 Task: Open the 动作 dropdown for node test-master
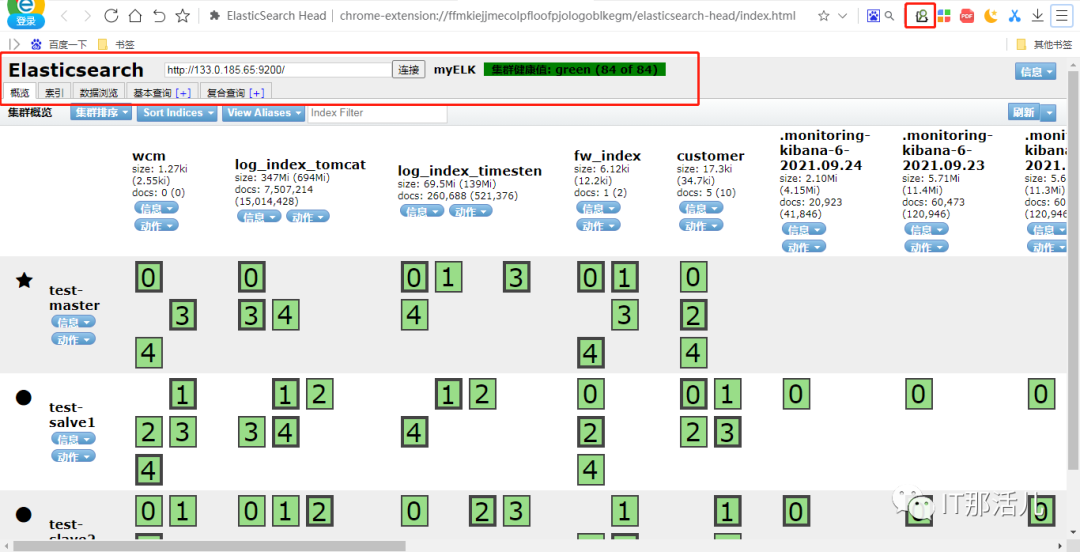tap(73, 339)
